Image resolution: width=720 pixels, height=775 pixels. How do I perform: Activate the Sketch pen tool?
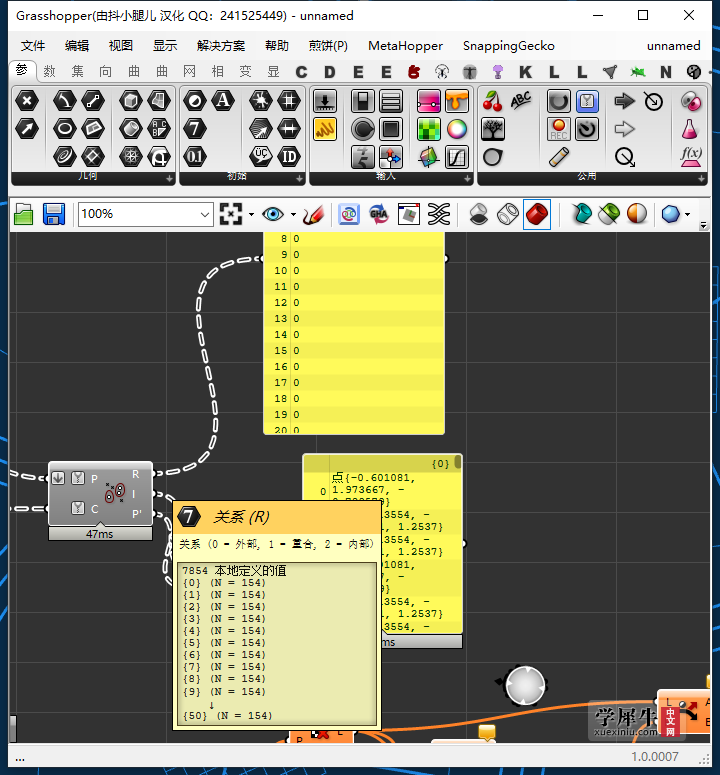(313, 215)
